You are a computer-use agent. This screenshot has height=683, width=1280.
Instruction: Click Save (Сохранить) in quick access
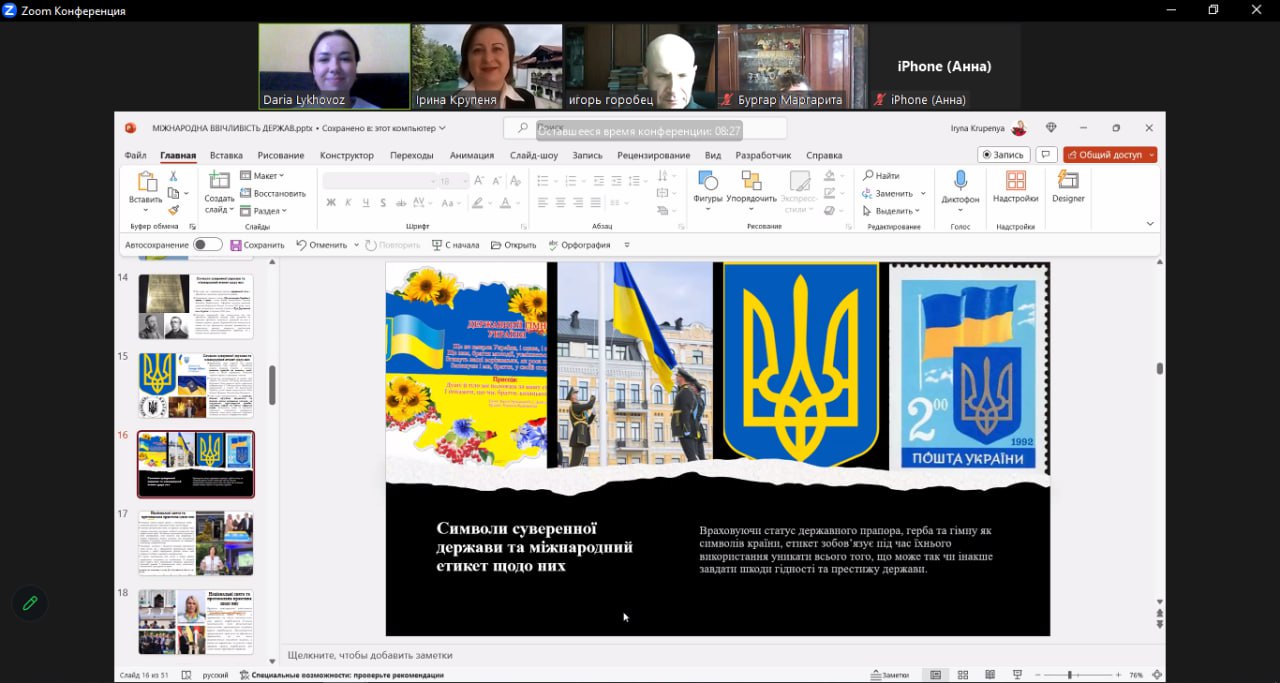(x=257, y=245)
